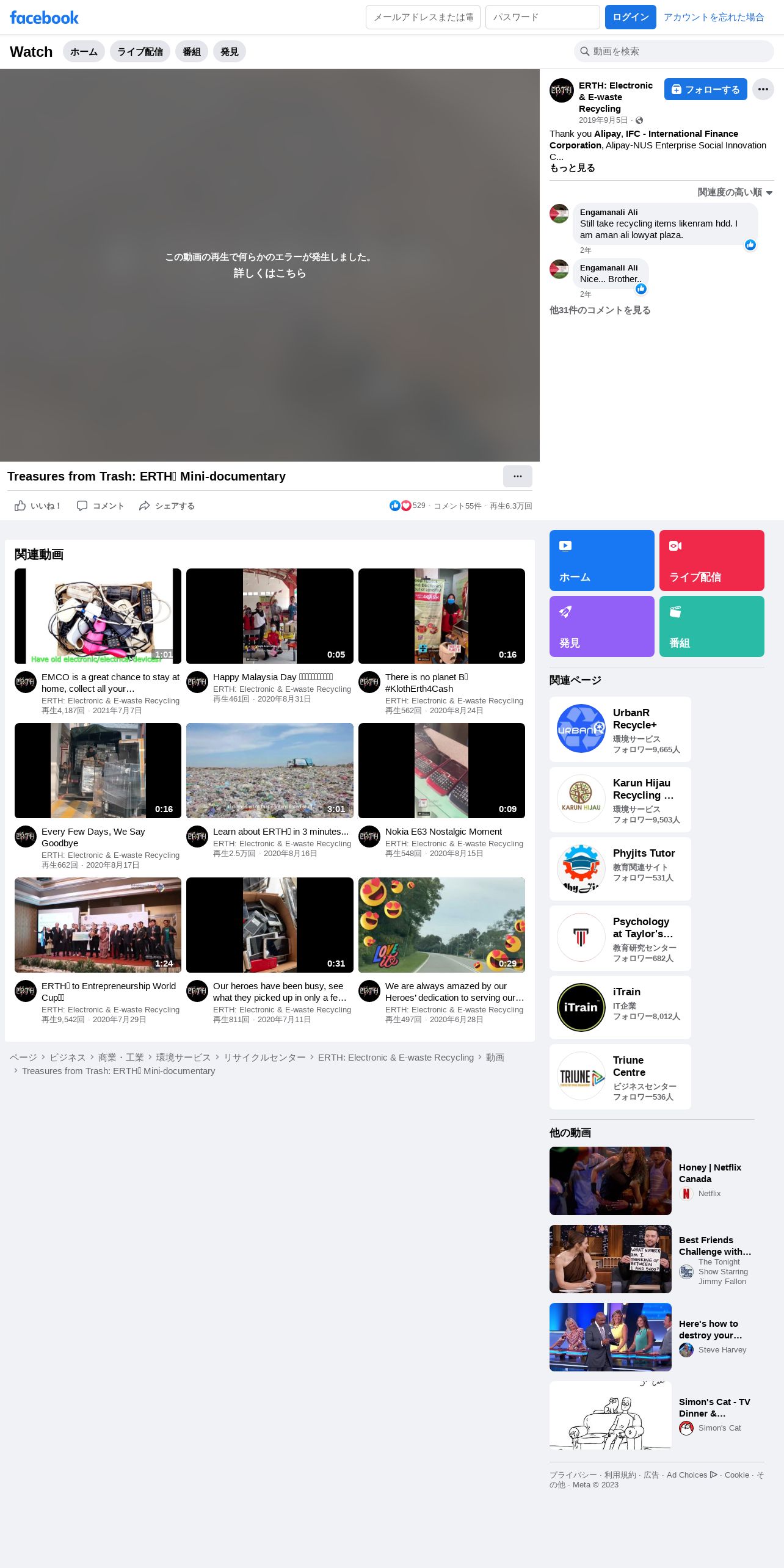Image resolution: width=784 pixels, height=1568 pixels.
Task: Click the public globe icon next to post date
Action: [639, 120]
